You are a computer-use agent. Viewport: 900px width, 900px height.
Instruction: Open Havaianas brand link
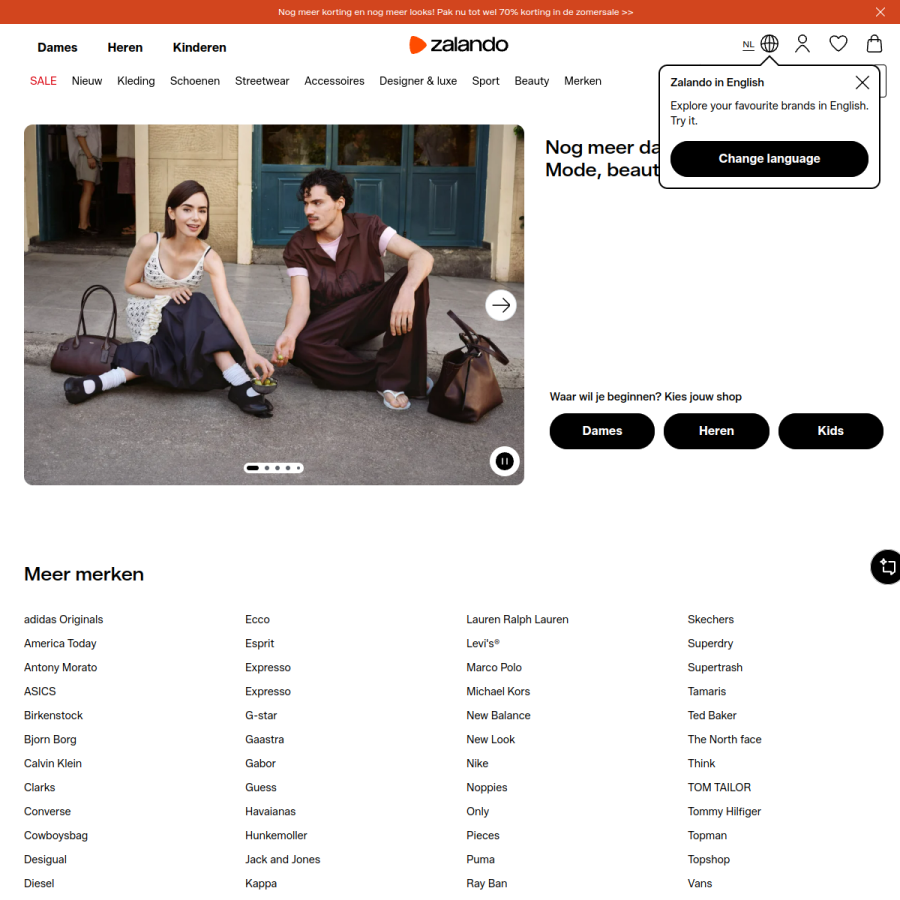pos(270,812)
